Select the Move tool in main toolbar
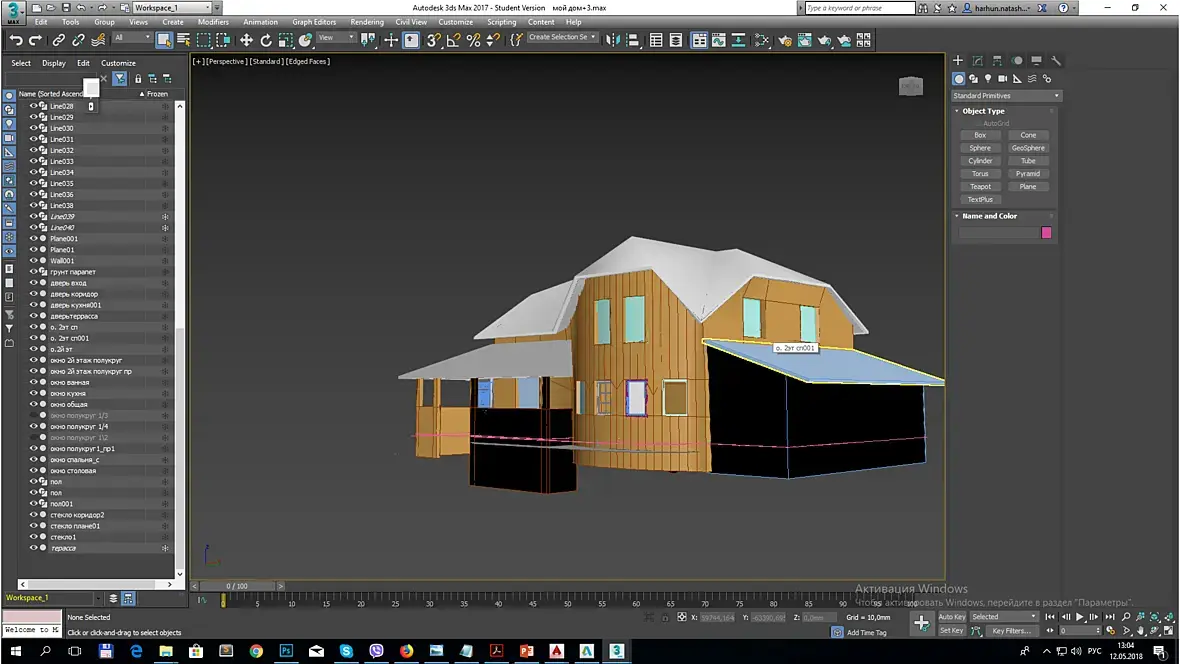The image size is (1180, 664). (246, 40)
